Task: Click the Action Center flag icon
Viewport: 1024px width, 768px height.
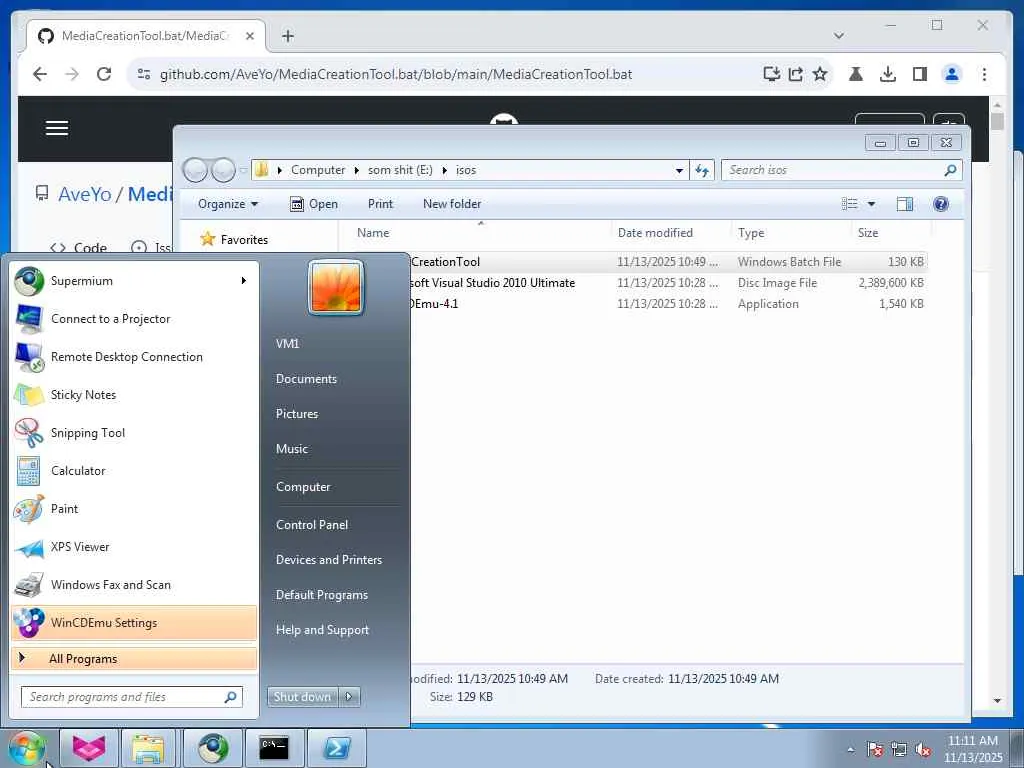Action: [x=875, y=750]
